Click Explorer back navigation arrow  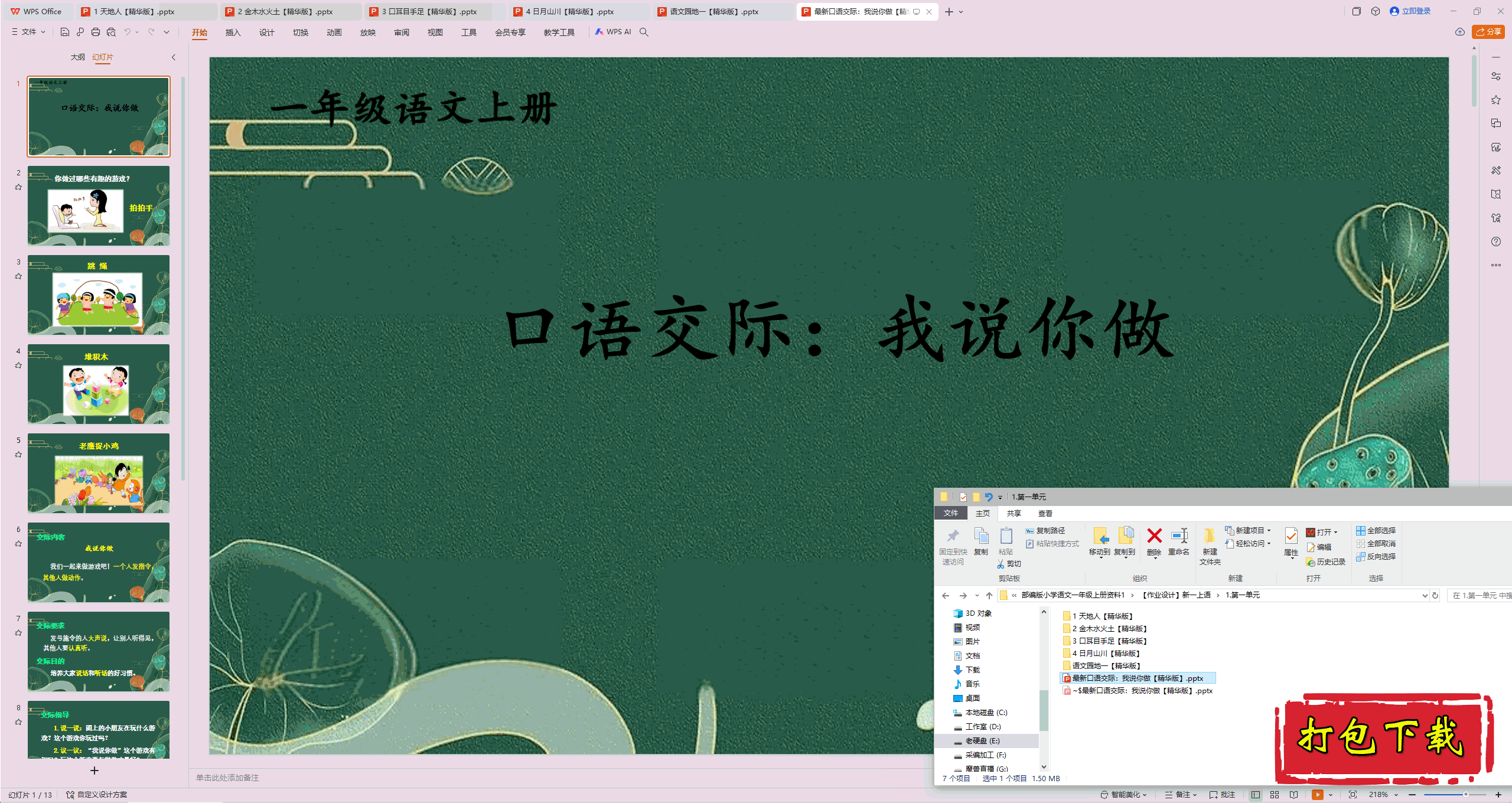(946, 595)
